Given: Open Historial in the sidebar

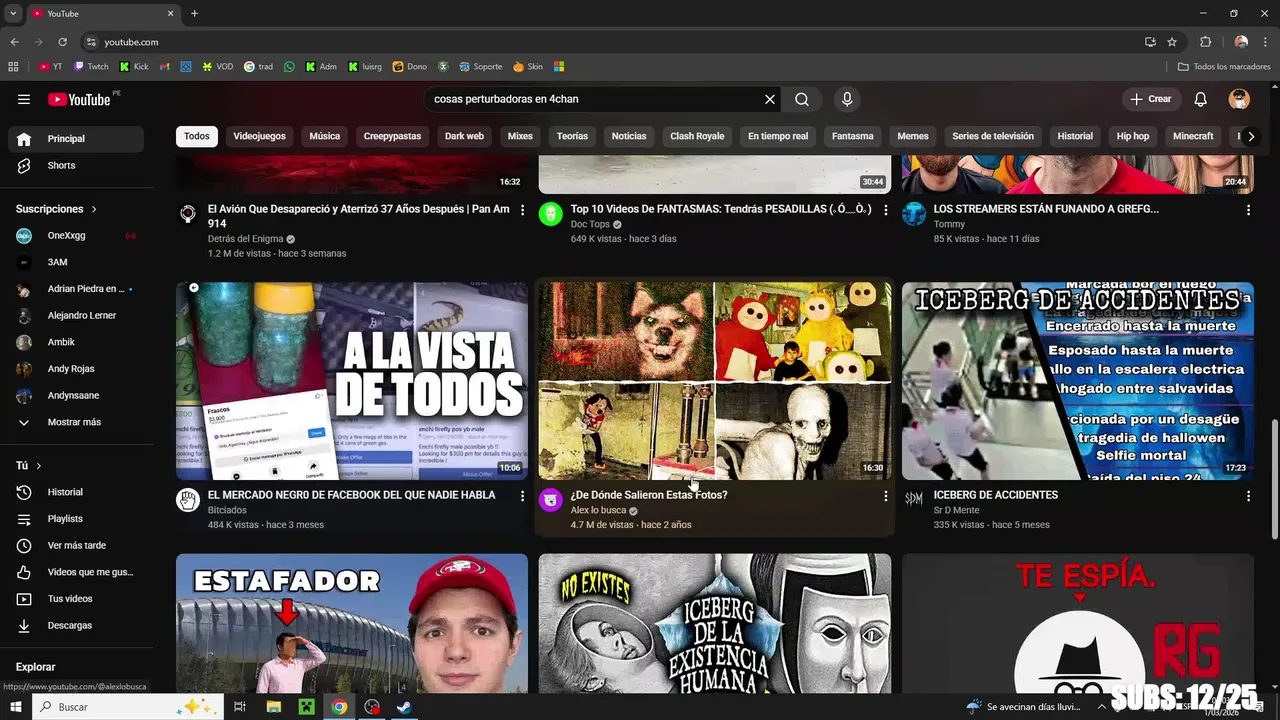Looking at the screenshot, I should 76,492.
